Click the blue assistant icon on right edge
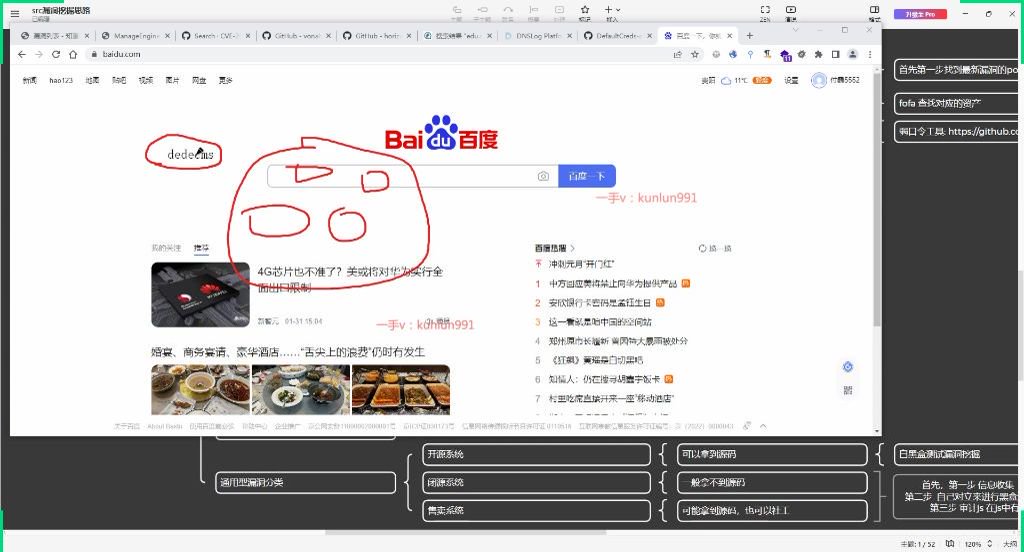Viewport: 1024px width, 552px height. [848, 367]
